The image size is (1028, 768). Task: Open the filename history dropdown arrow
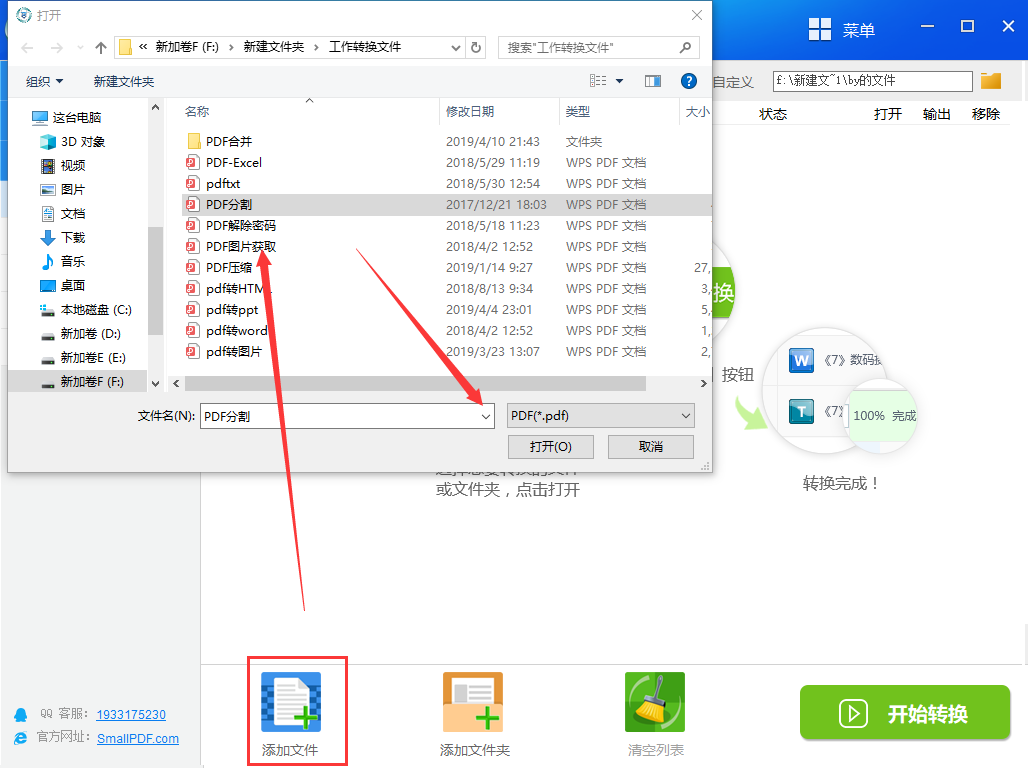486,416
